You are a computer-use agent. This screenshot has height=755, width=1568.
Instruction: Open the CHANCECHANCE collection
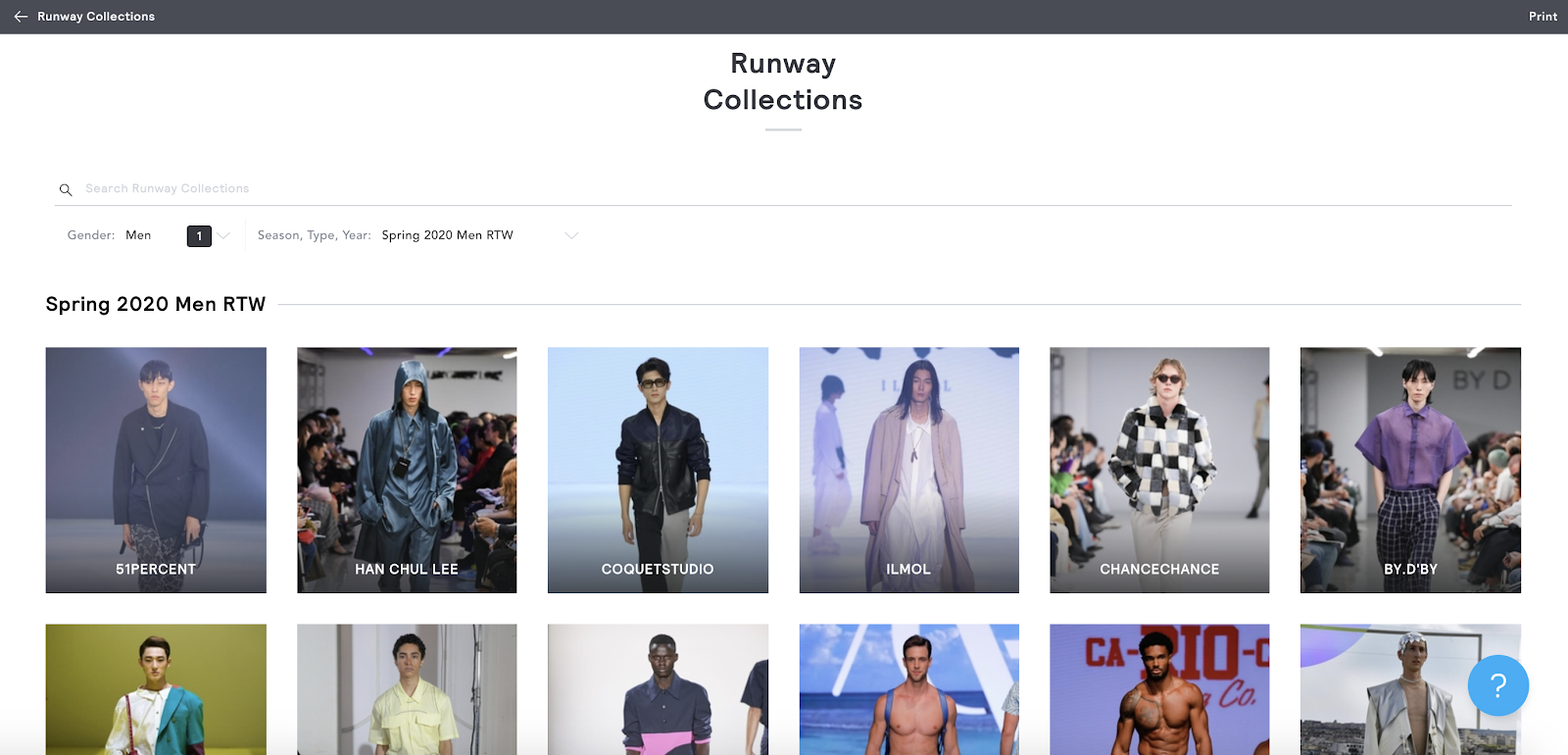1159,470
